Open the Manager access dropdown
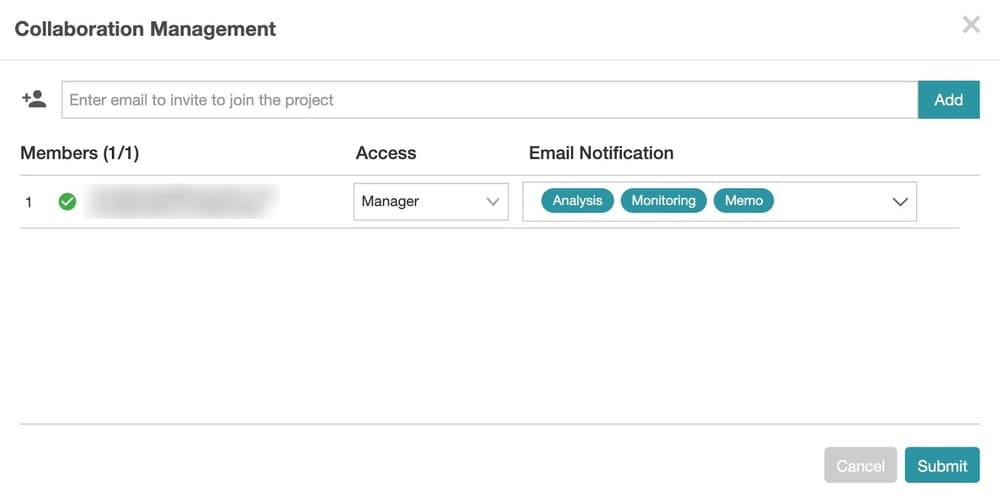1000x503 pixels. (x=431, y=201)
